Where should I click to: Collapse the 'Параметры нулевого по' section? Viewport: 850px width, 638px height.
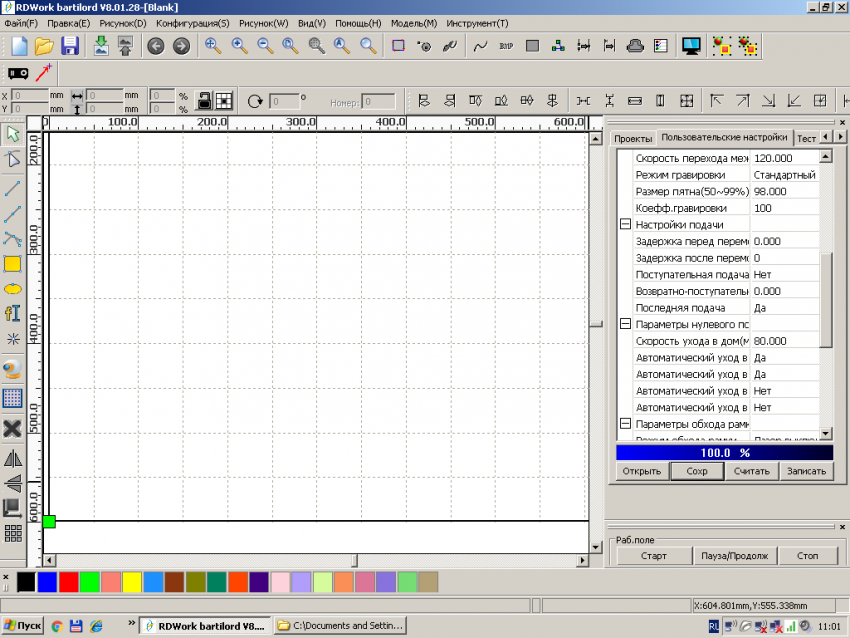pos(626,324)
